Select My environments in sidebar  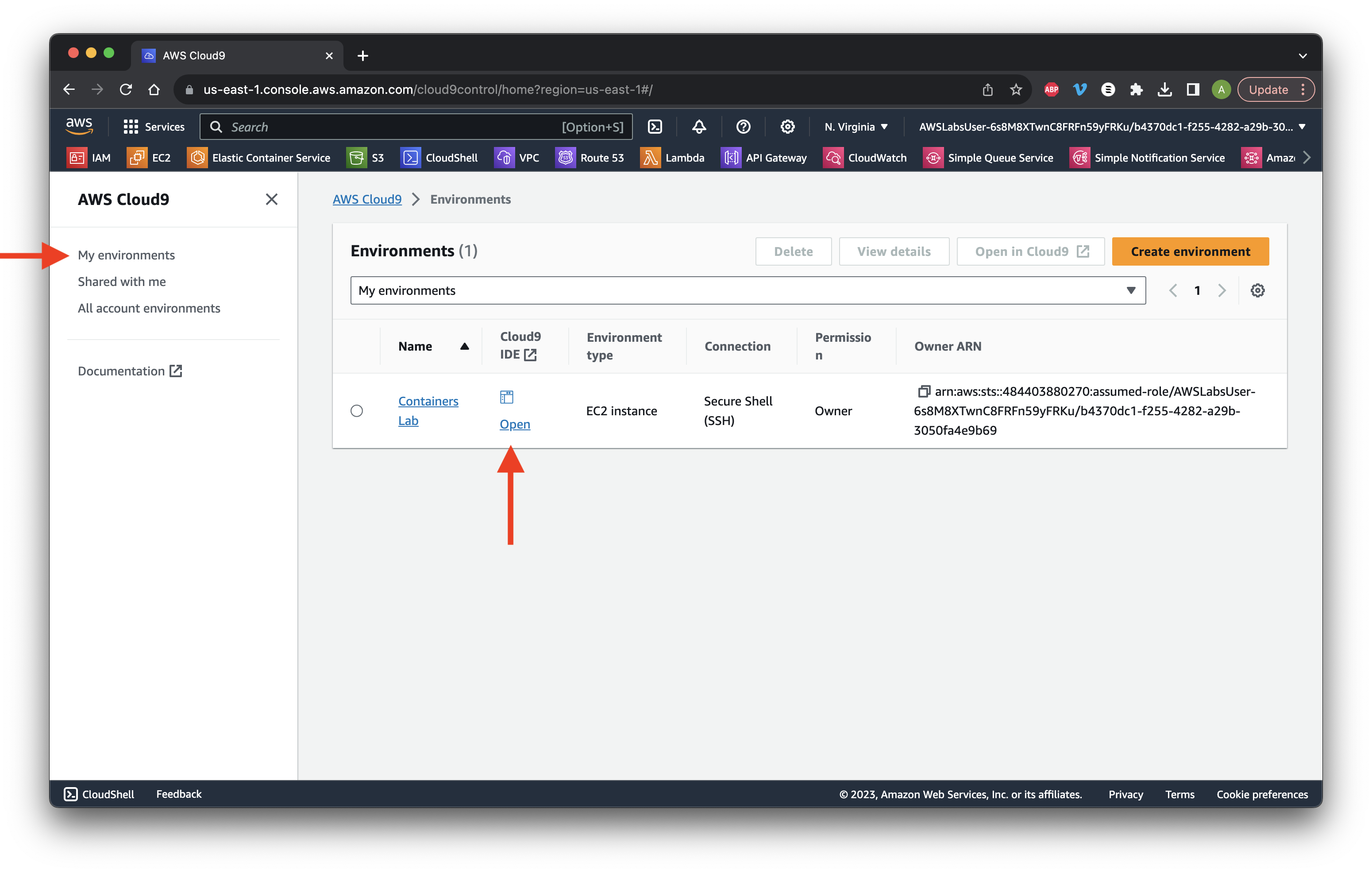126,255
